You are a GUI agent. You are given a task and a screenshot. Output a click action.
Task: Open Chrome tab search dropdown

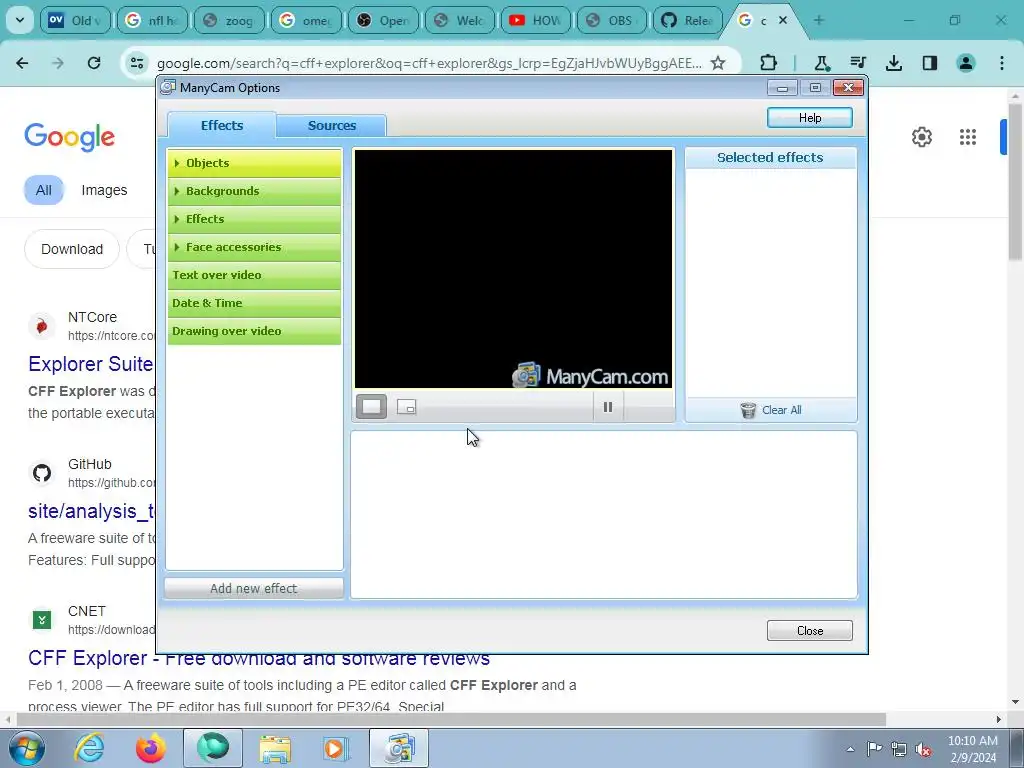tap(20, 20)
